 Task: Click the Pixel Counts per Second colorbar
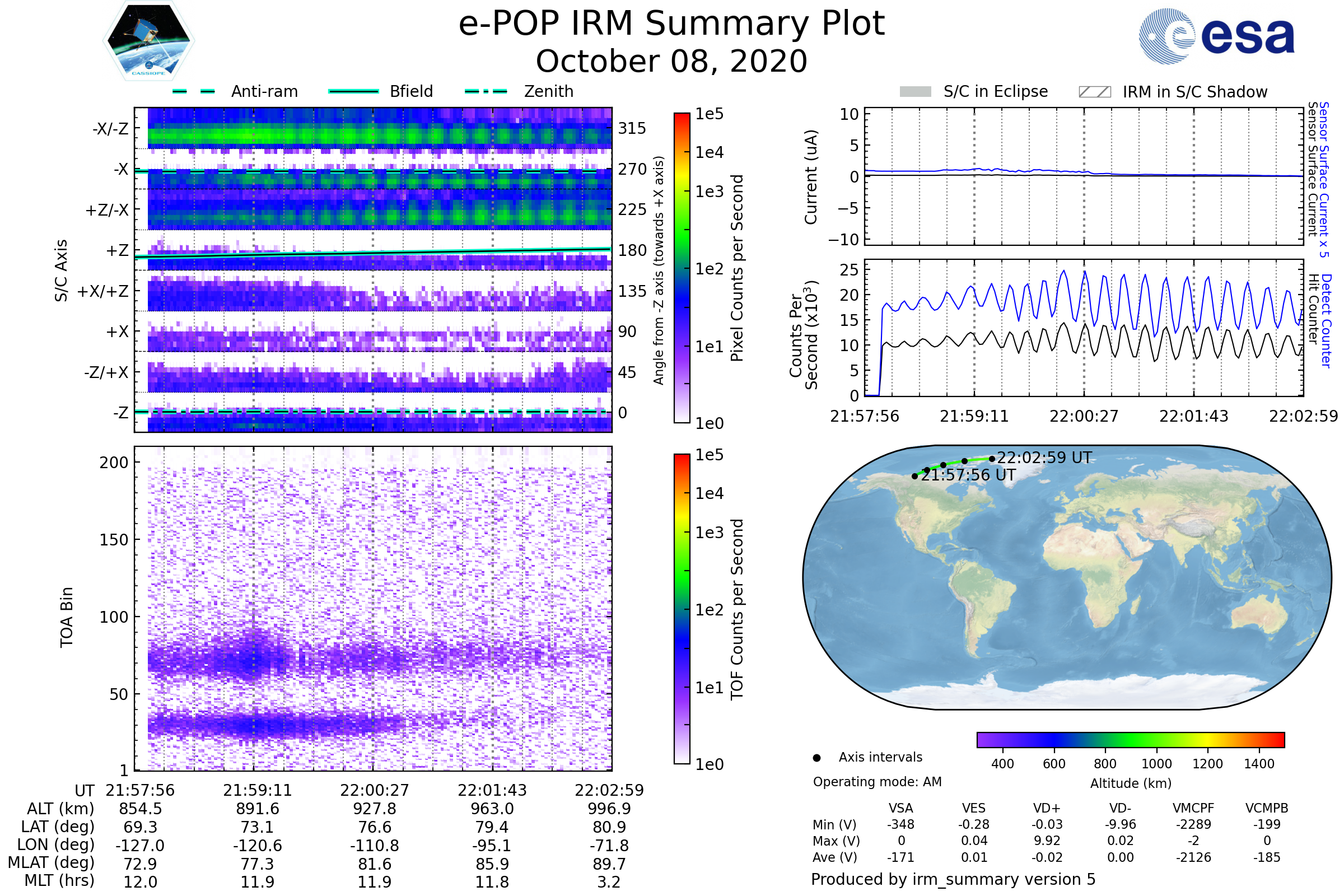pos(682,268)
